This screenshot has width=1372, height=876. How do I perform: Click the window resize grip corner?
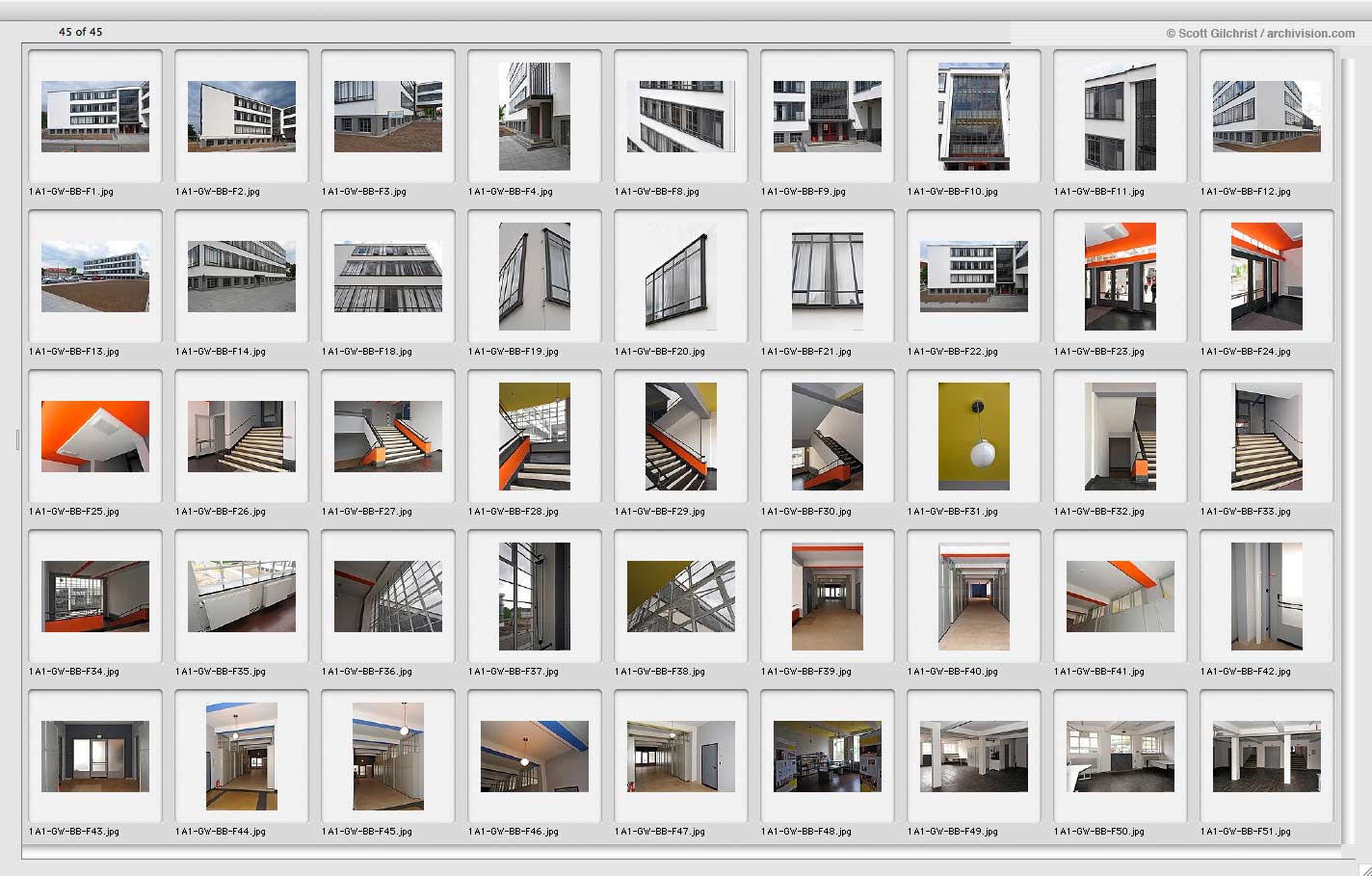pos(1363,868)
